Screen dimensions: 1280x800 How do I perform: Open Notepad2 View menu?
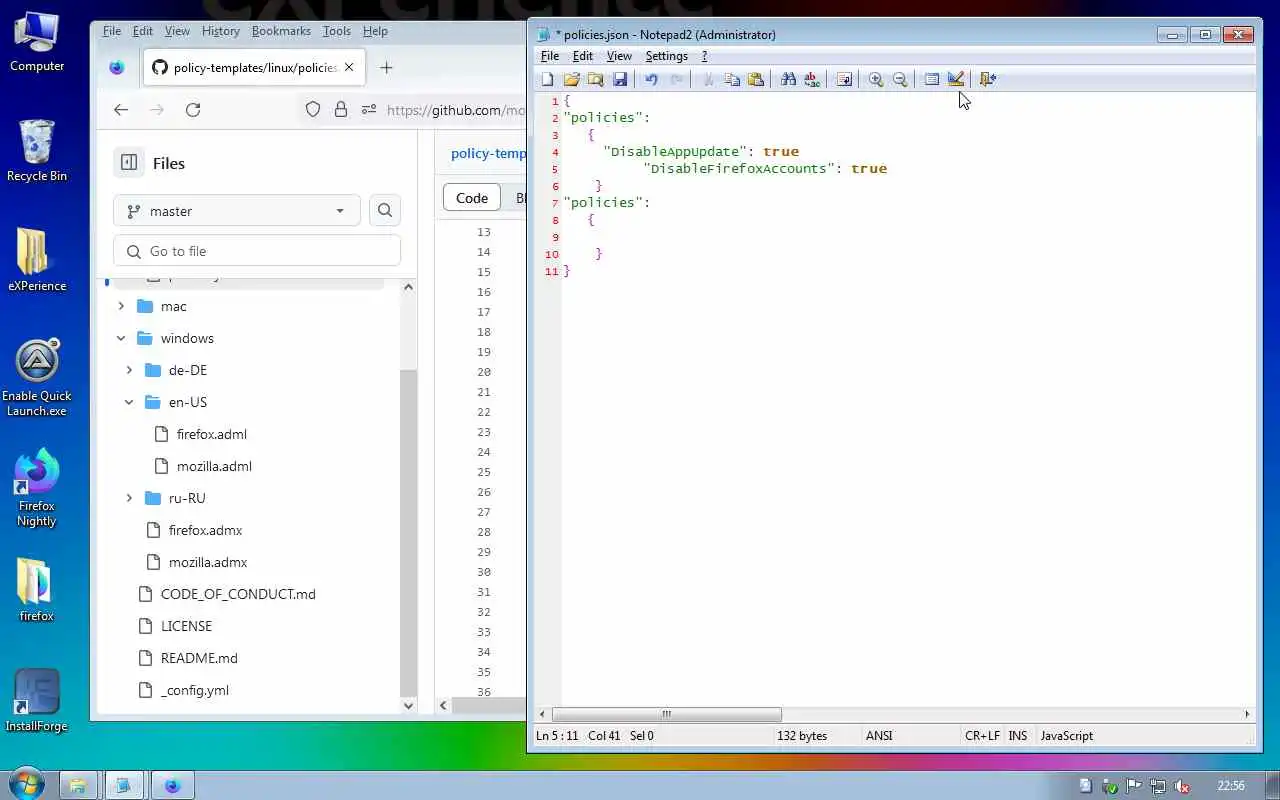[x=619, y=56]
